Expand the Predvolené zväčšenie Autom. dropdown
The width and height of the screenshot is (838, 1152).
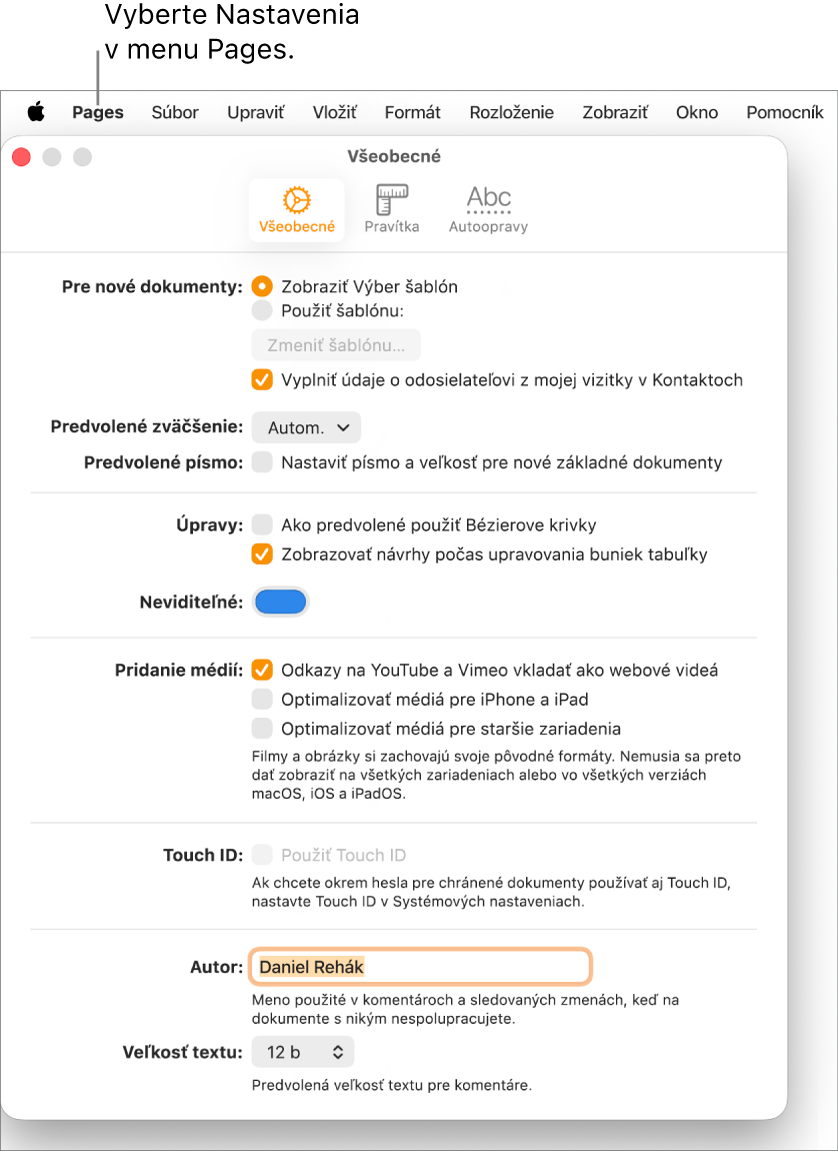coord(306,428)
